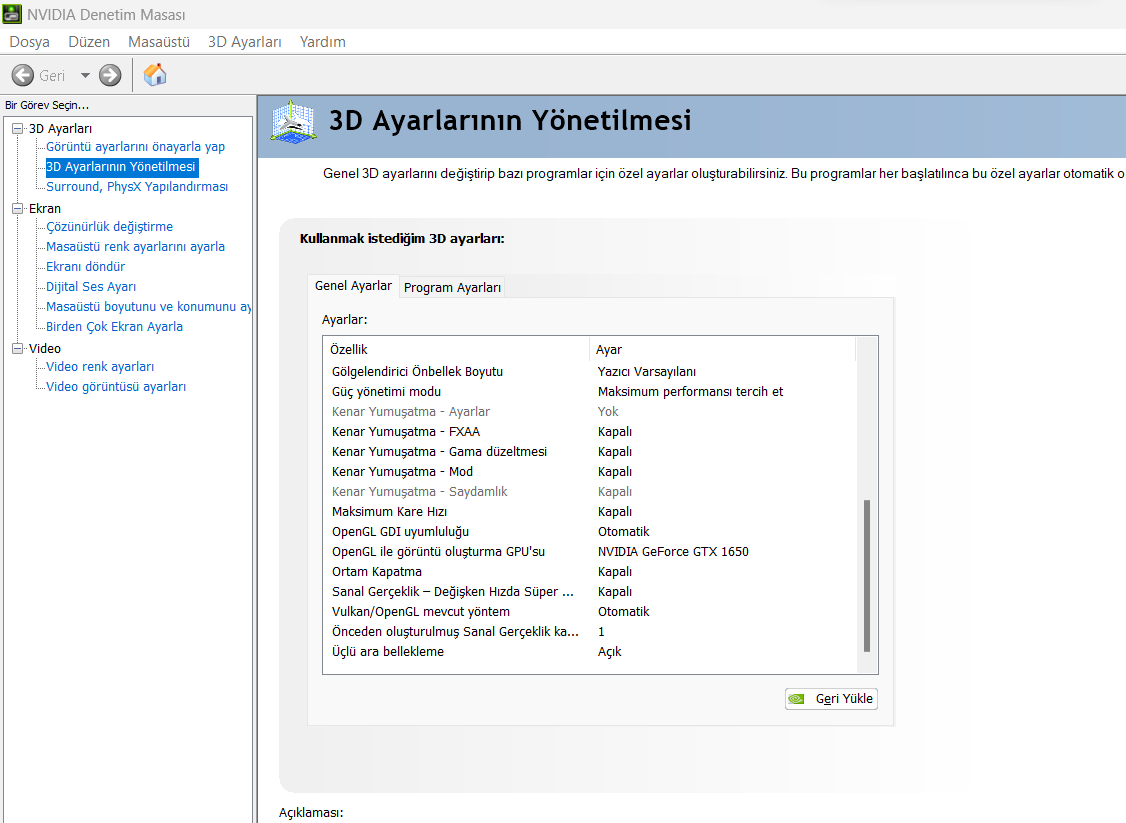Click value Maksimum performansı tercih et
Image resolution: width=1126 pixels, height=823 pixels.
[x=690, y=391]
